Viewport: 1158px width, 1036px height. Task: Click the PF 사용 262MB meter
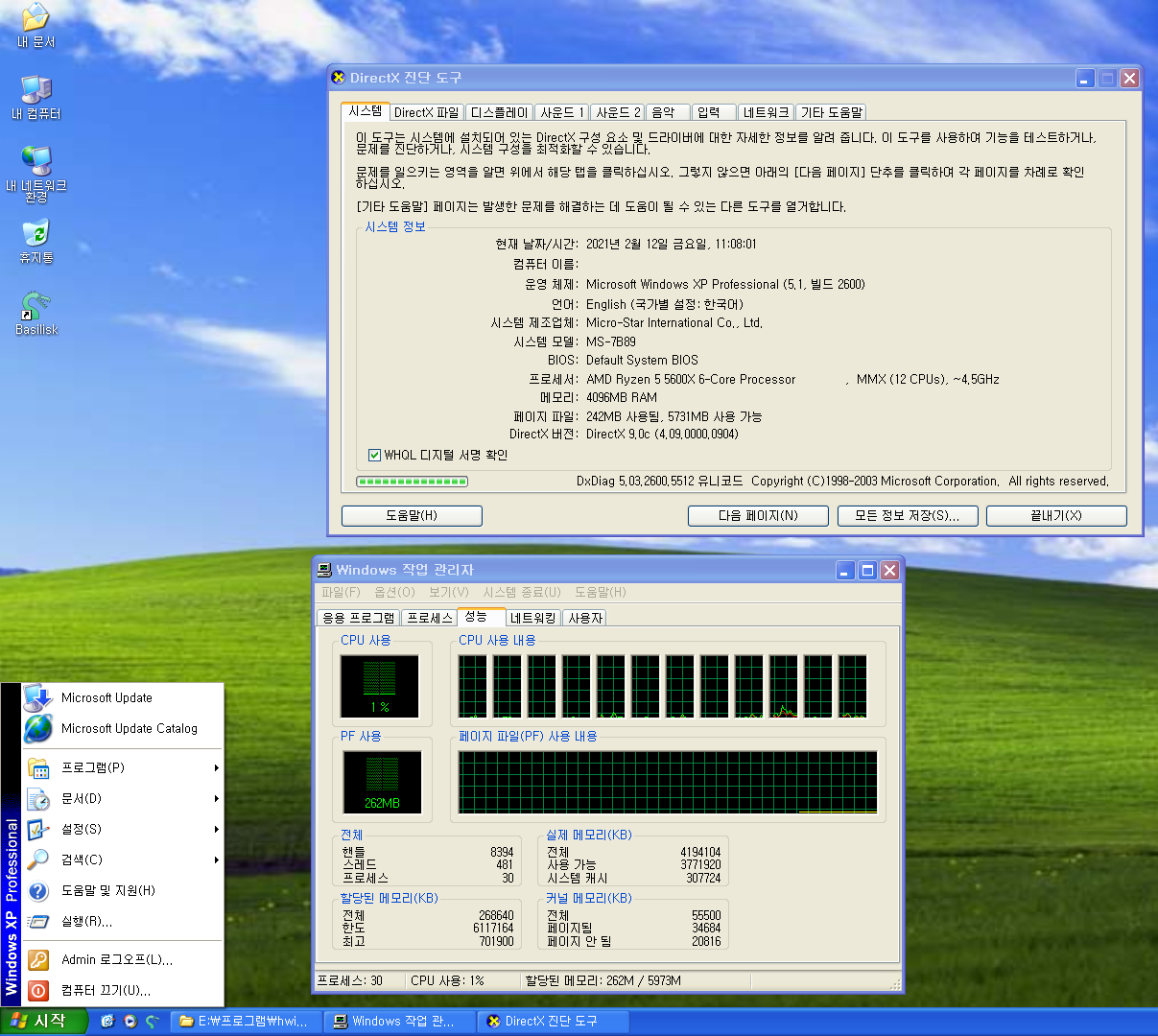tap(382, 782)
